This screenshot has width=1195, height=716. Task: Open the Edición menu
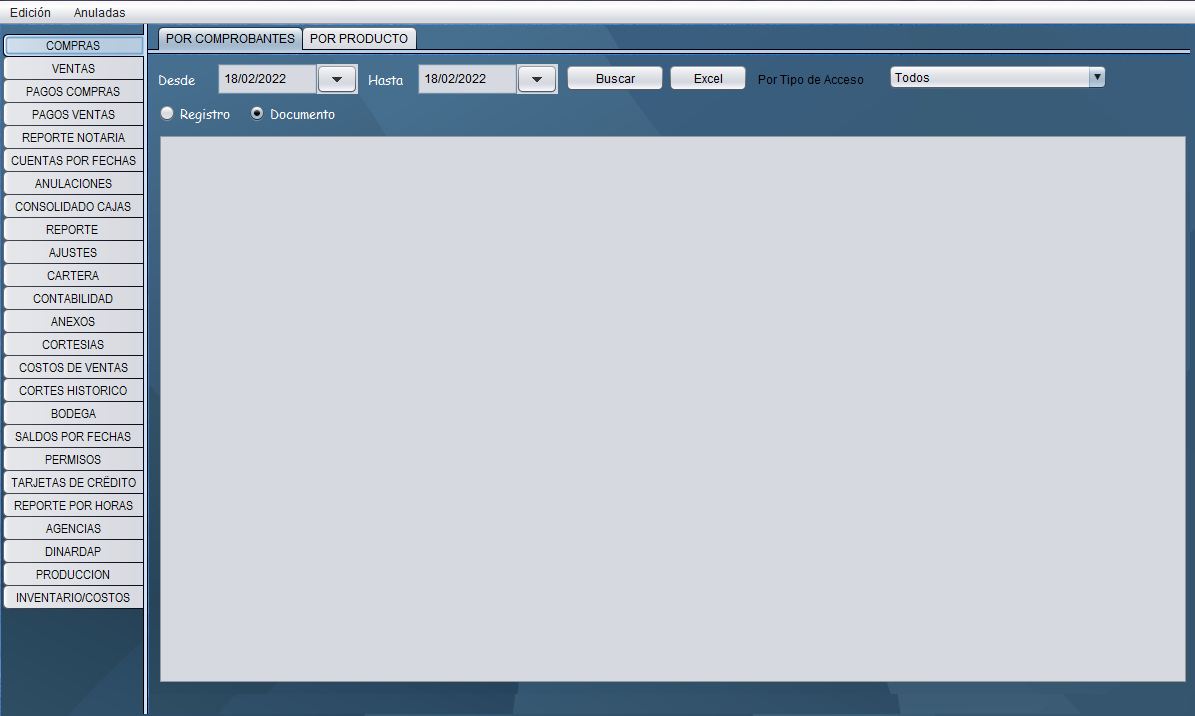pyautogui.click(x=30, y=12)
